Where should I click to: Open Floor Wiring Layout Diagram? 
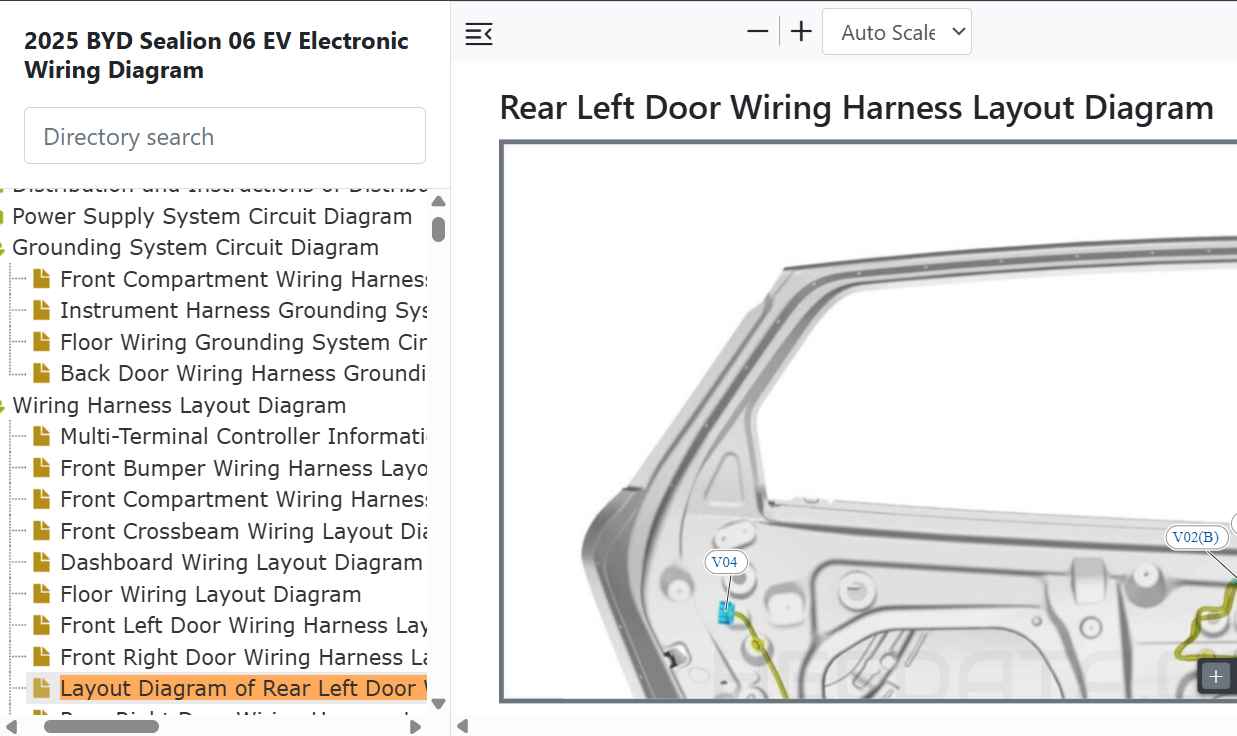[211, 594]
